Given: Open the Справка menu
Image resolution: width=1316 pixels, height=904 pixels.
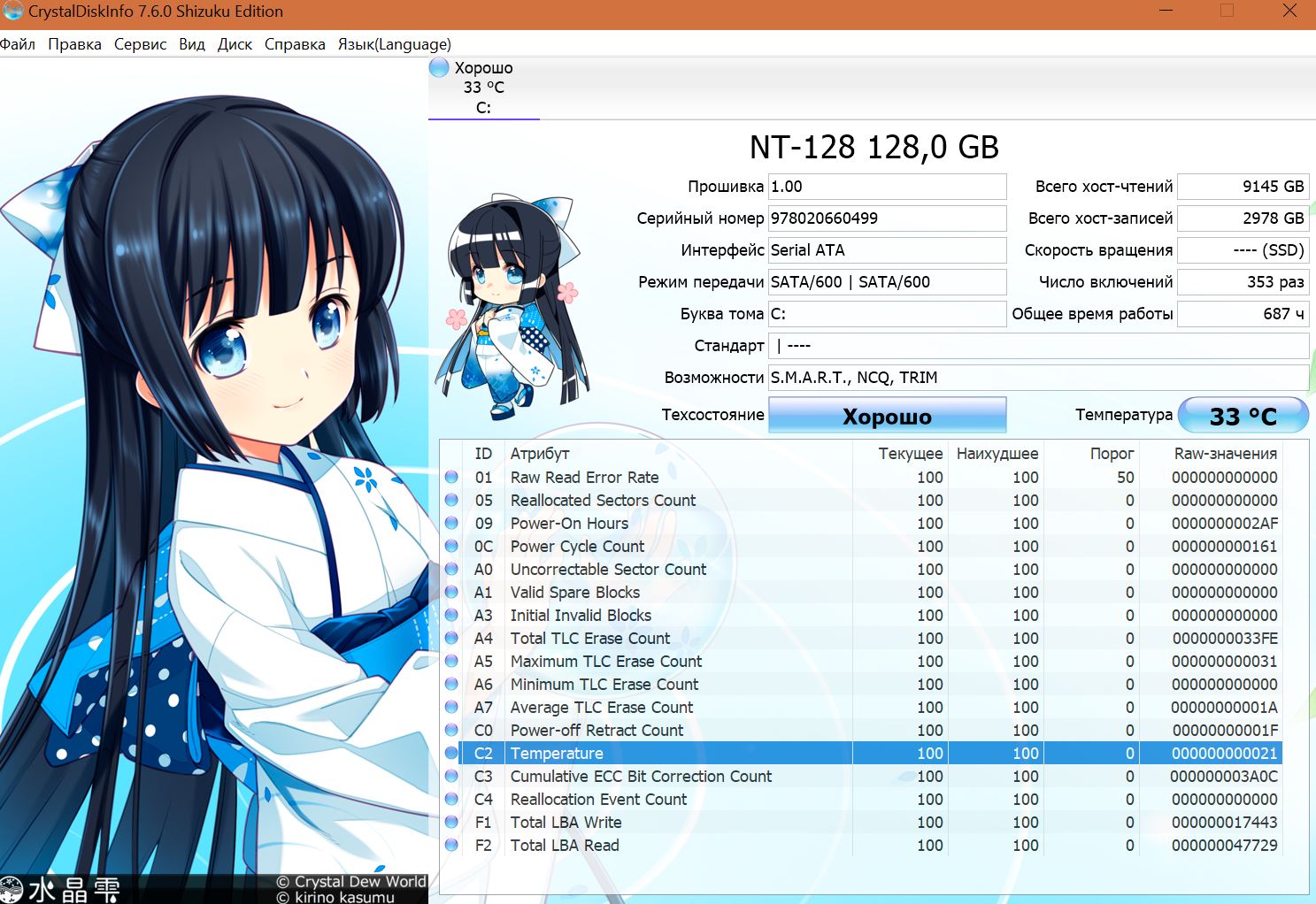Looking at the screenshot, I should point(295,44).
